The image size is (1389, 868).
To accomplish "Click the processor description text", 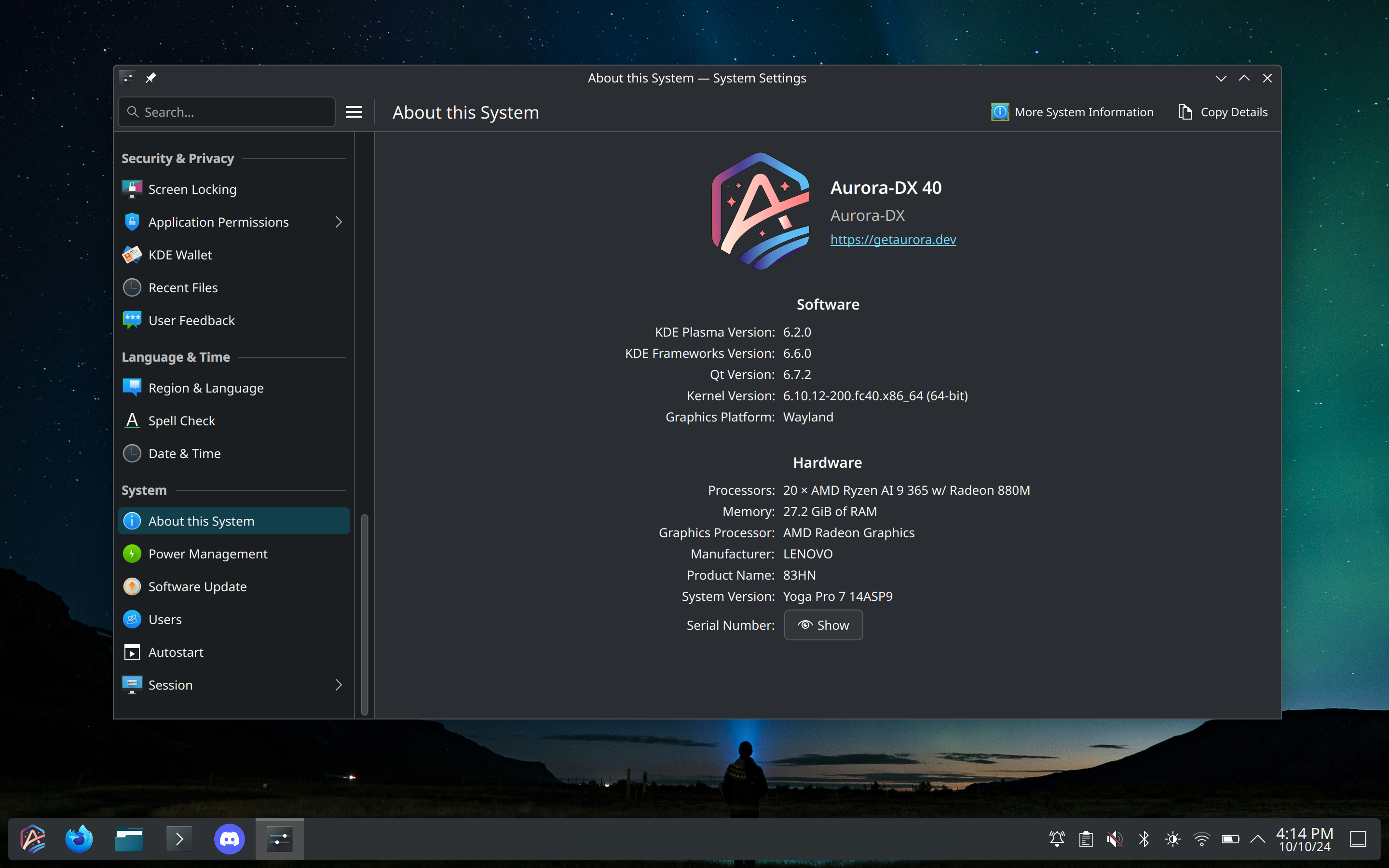I will pyautogui.click(x=906, y=489).
